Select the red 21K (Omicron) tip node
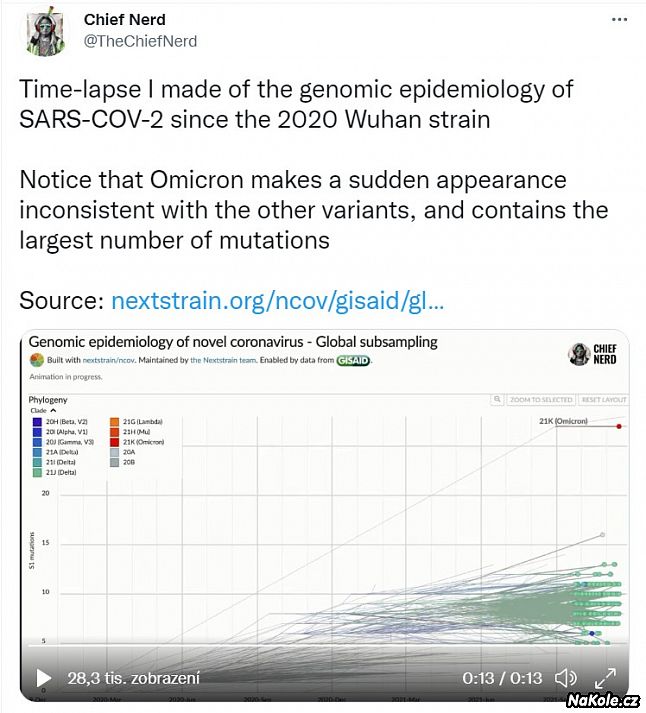This screenshot has width=646, height=713. [620, 426]
